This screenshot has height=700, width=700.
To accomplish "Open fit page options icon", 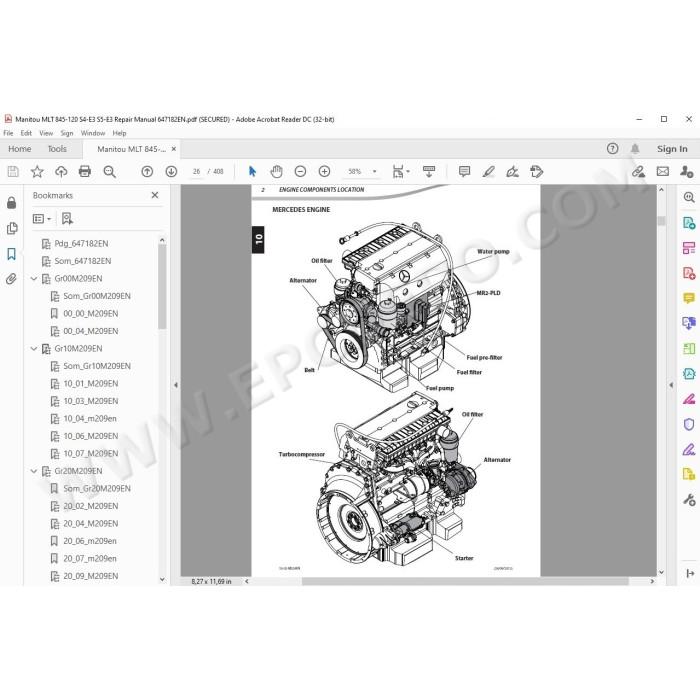I will (400, 171).
